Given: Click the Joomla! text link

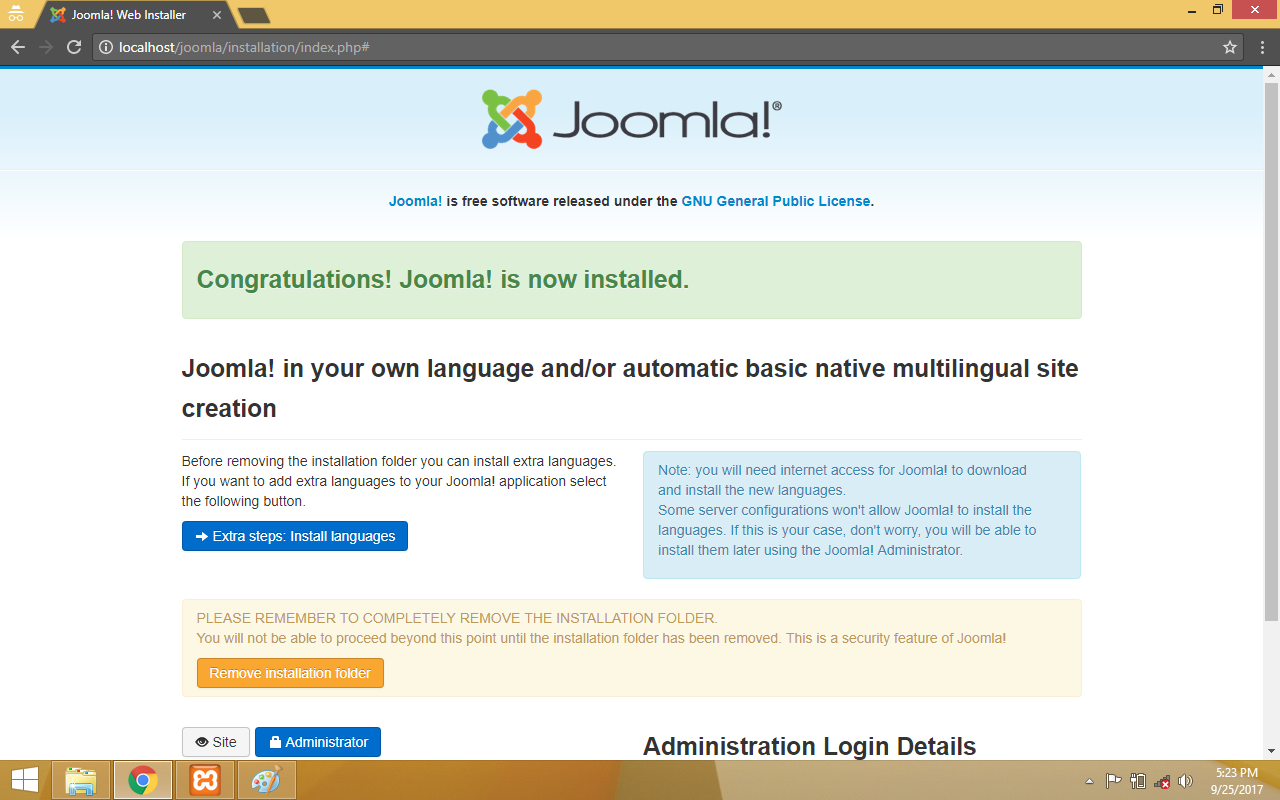Looking at the screenshot, I should click(x=415, y=201).
